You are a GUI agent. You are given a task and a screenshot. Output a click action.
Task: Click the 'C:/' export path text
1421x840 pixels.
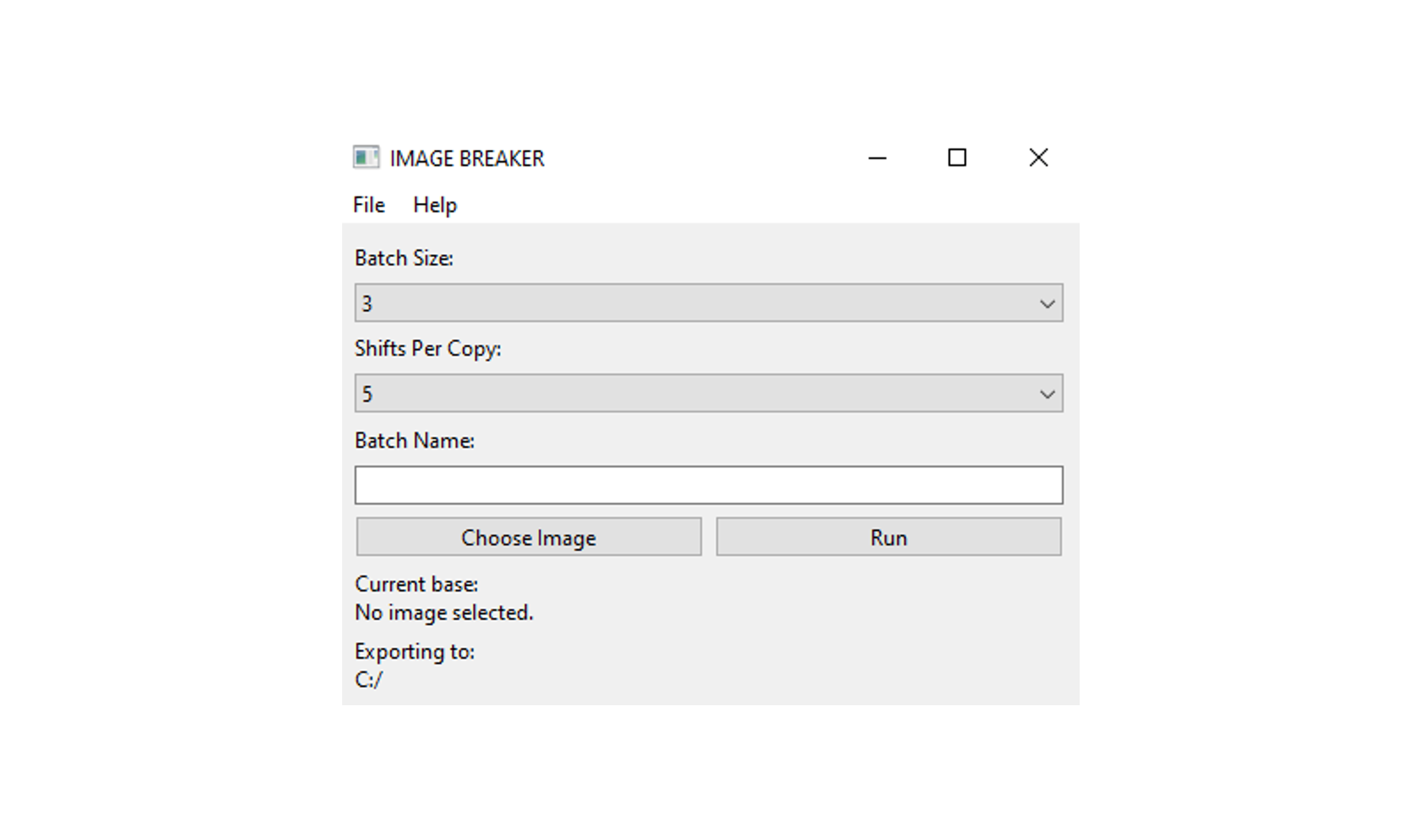click(x=368, y=680)
